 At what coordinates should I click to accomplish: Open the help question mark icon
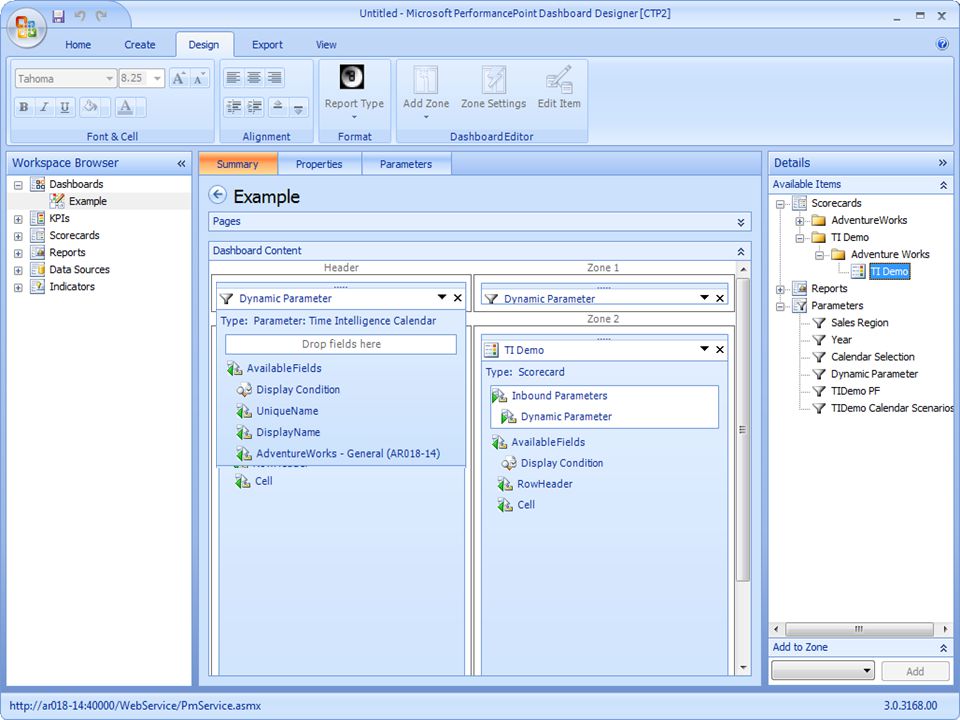(942, 44)
